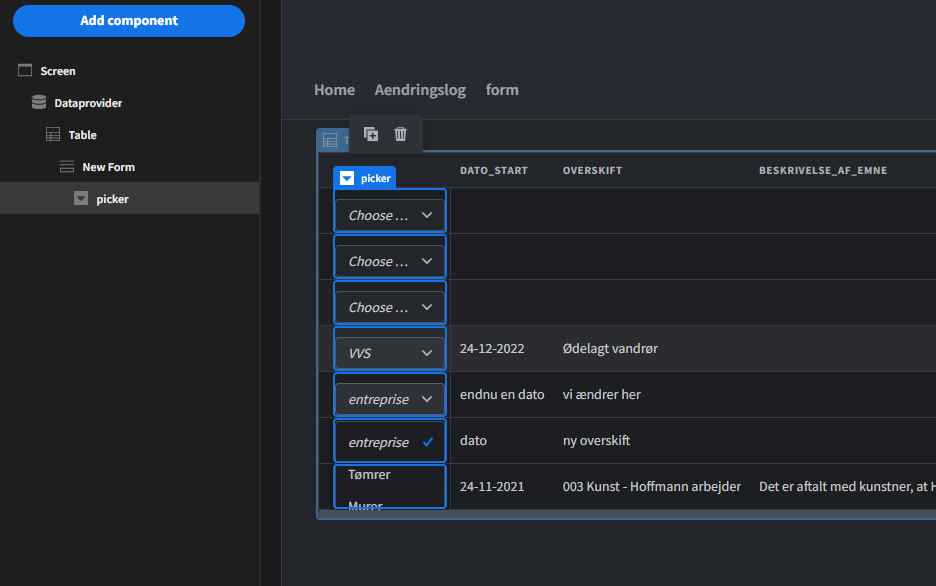The width and height of the screenshot is (936, 586).
Task: Click the table icon on the canvas toolbar
Action: [x=330, y=140]
